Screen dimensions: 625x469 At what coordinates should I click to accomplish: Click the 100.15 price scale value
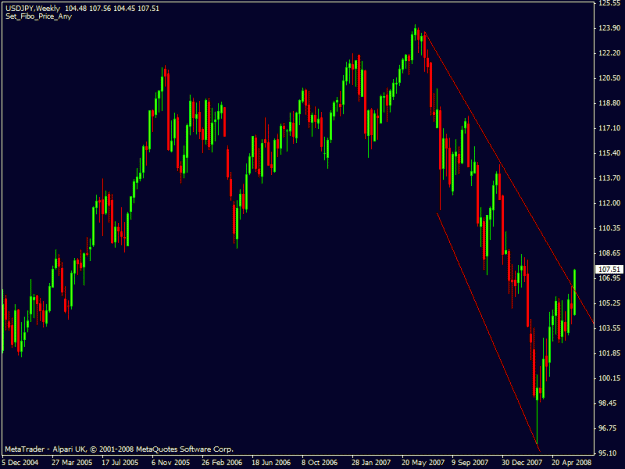pyautogui.click(x=609, y=378)
